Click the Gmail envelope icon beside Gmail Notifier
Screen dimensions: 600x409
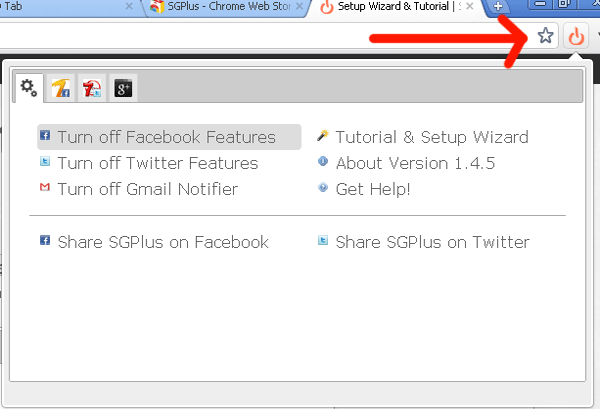click(x=44, y=188)
